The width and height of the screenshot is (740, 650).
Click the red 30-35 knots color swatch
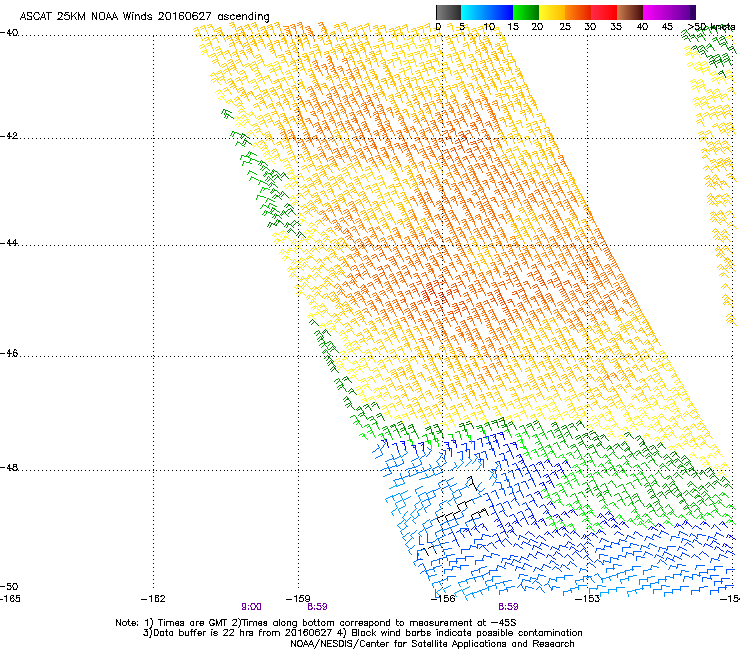[604, 12]
